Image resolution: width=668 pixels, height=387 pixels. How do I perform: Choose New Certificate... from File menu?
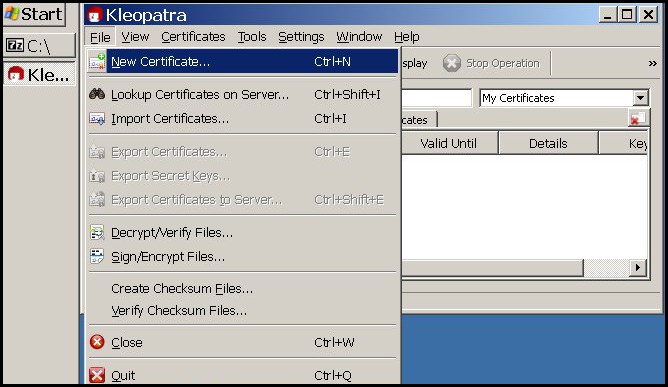click(x=242, y=61)
